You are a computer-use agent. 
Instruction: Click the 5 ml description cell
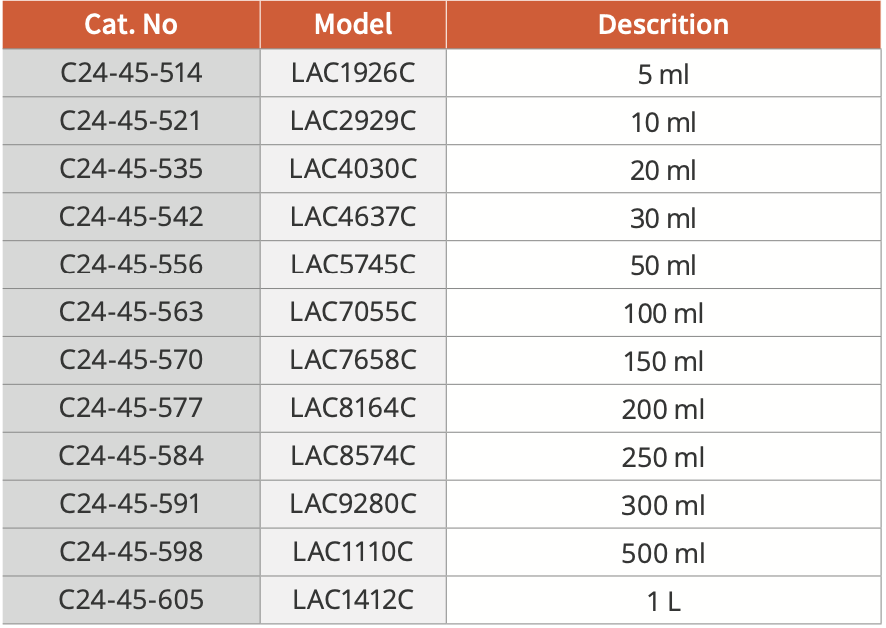click(663, 75)
